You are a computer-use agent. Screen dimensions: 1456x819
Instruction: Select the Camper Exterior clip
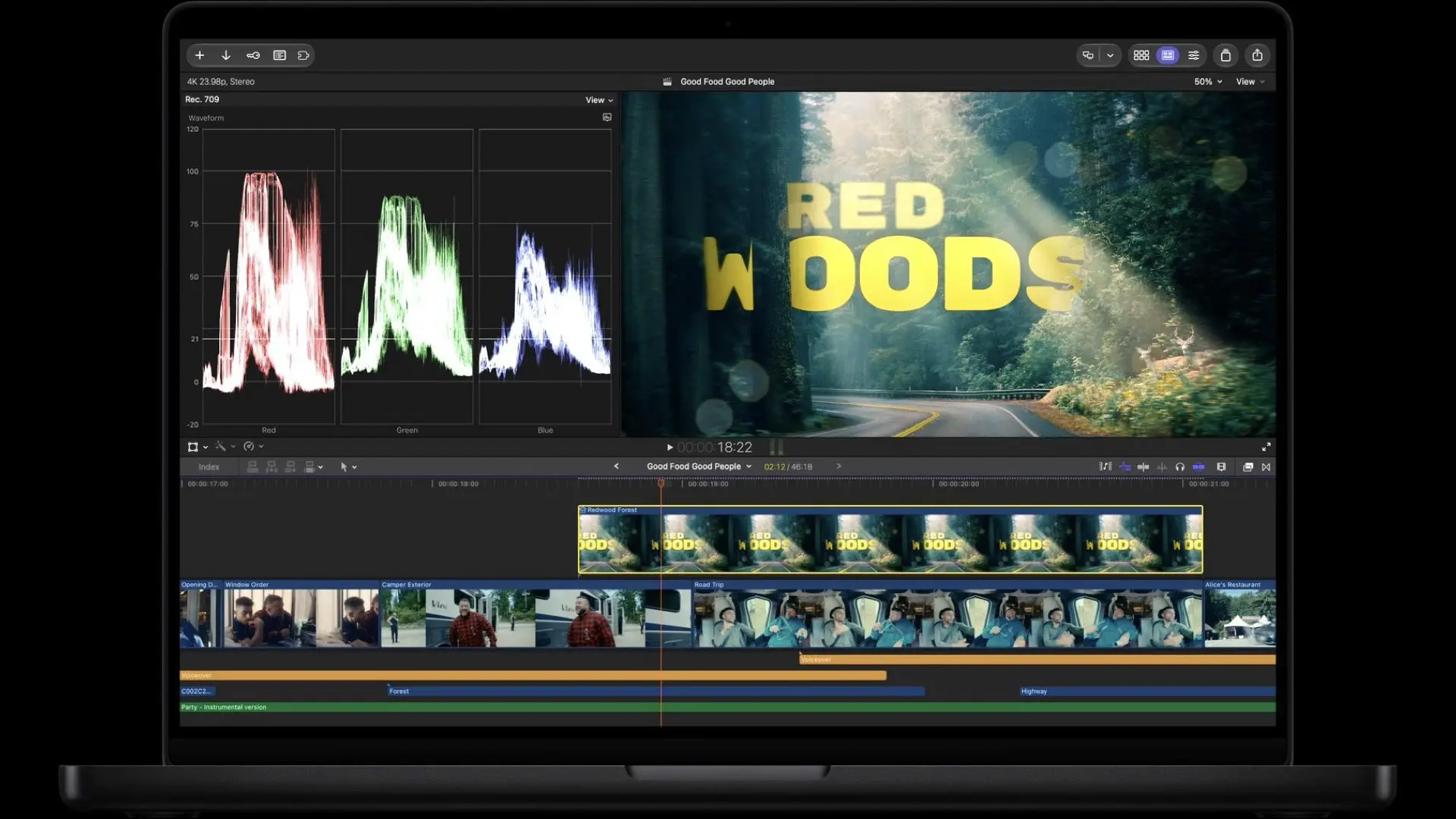[x=536, y=614]
